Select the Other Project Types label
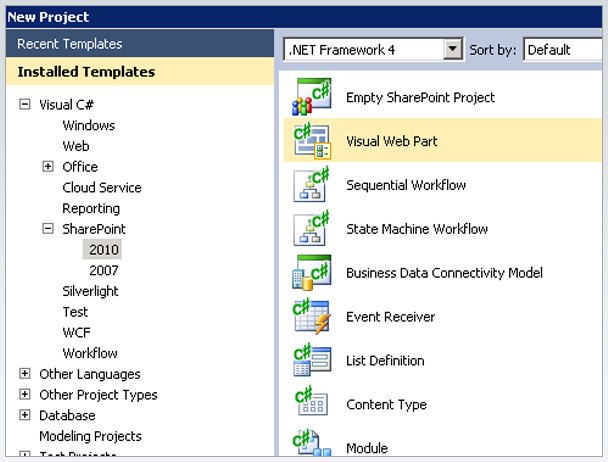Screen dimensions: 608x462 (x=98, y=395)
